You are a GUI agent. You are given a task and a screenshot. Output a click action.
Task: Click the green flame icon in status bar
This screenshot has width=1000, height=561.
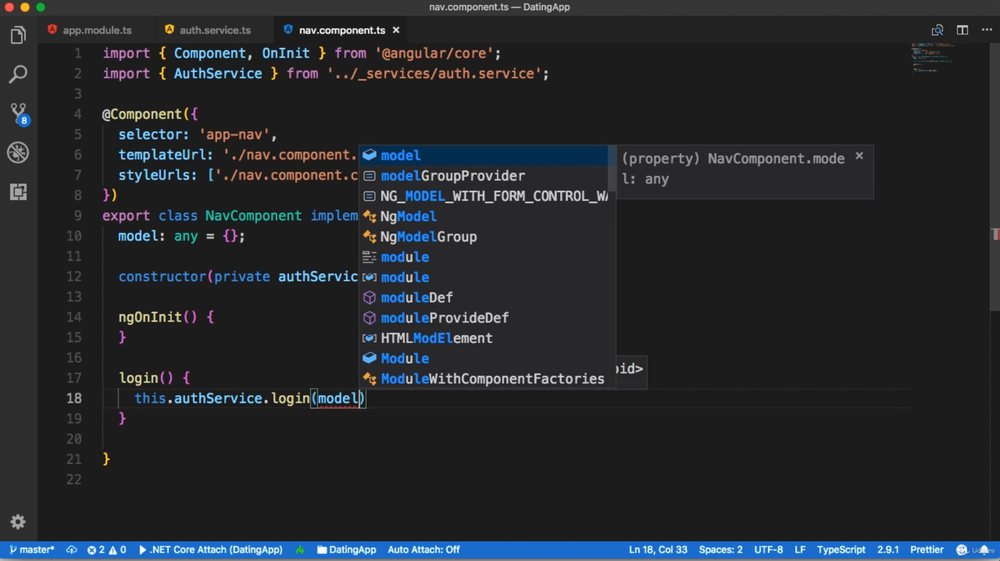pyautogui.click(x=300, y=550)
